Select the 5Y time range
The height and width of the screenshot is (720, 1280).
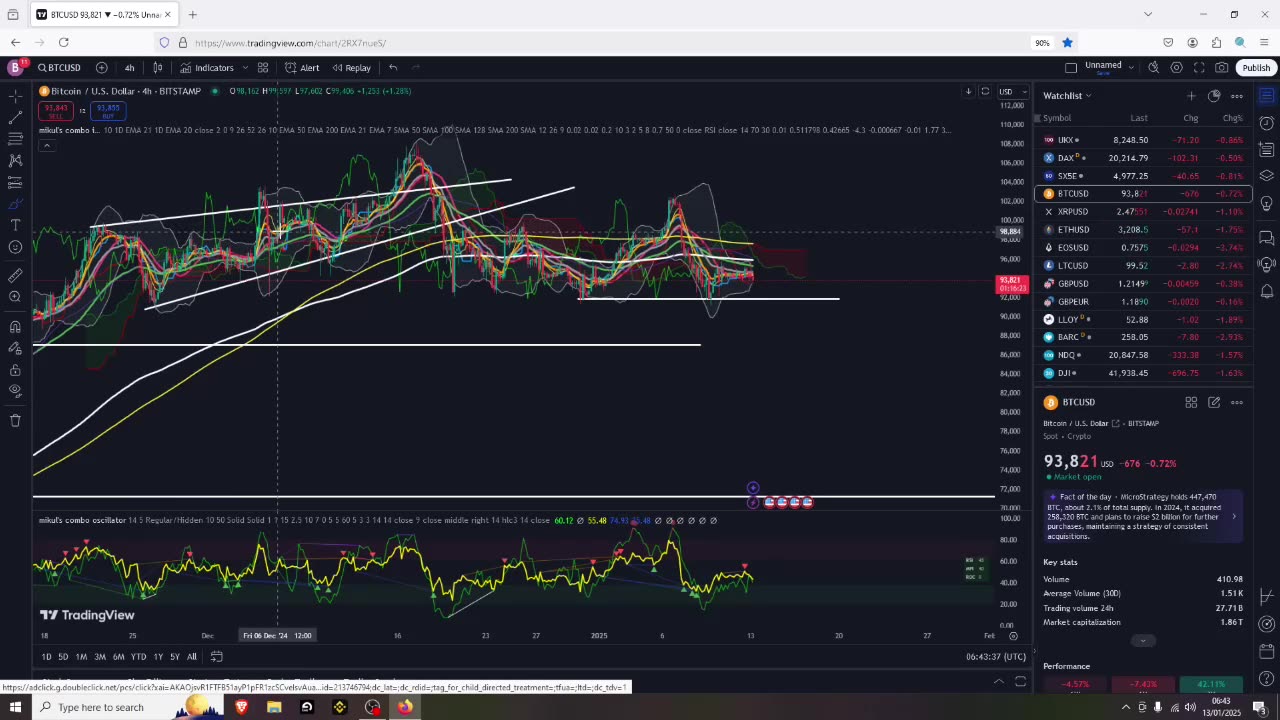point(174,657)
